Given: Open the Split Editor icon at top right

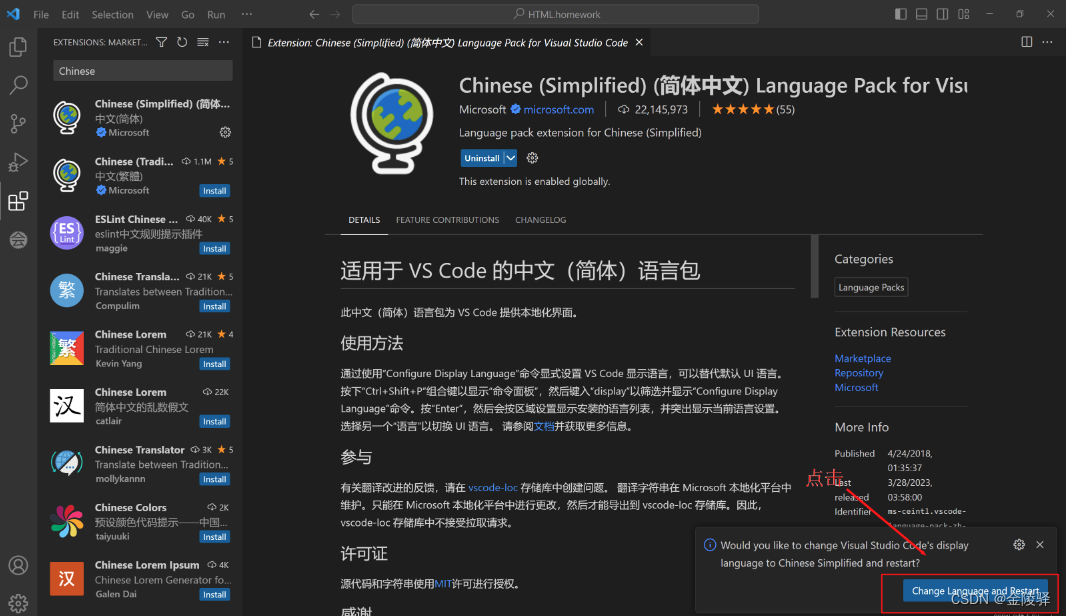Looking at the screenshot, I should [1026, 42].
